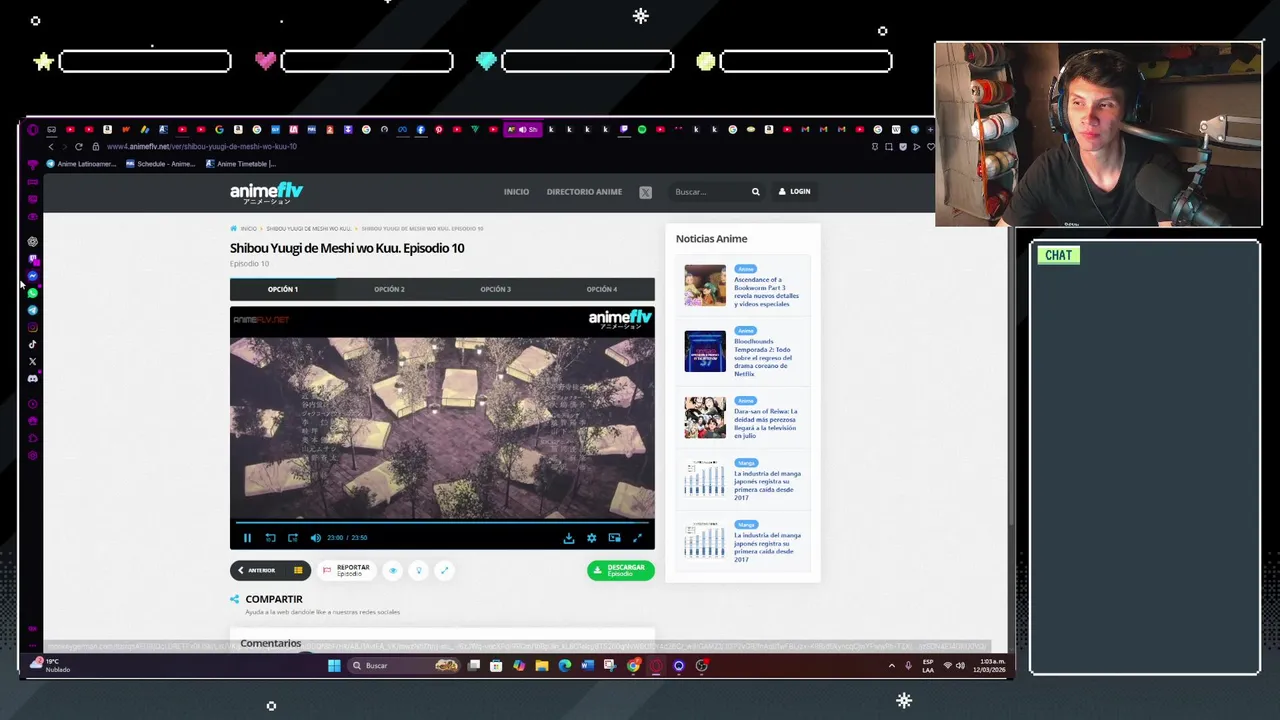Click the Facebook tab in the tab strip
Viewport: 1280px width, 720px height.
pyautogui.click(x=420, y=130)
